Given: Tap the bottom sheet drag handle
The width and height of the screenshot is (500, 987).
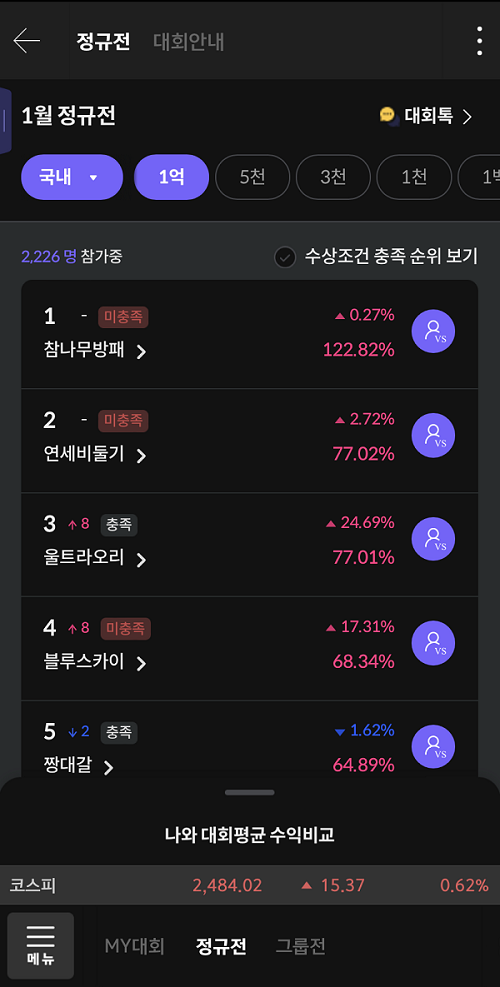Looking at the screenshot, I should (250, 792).
